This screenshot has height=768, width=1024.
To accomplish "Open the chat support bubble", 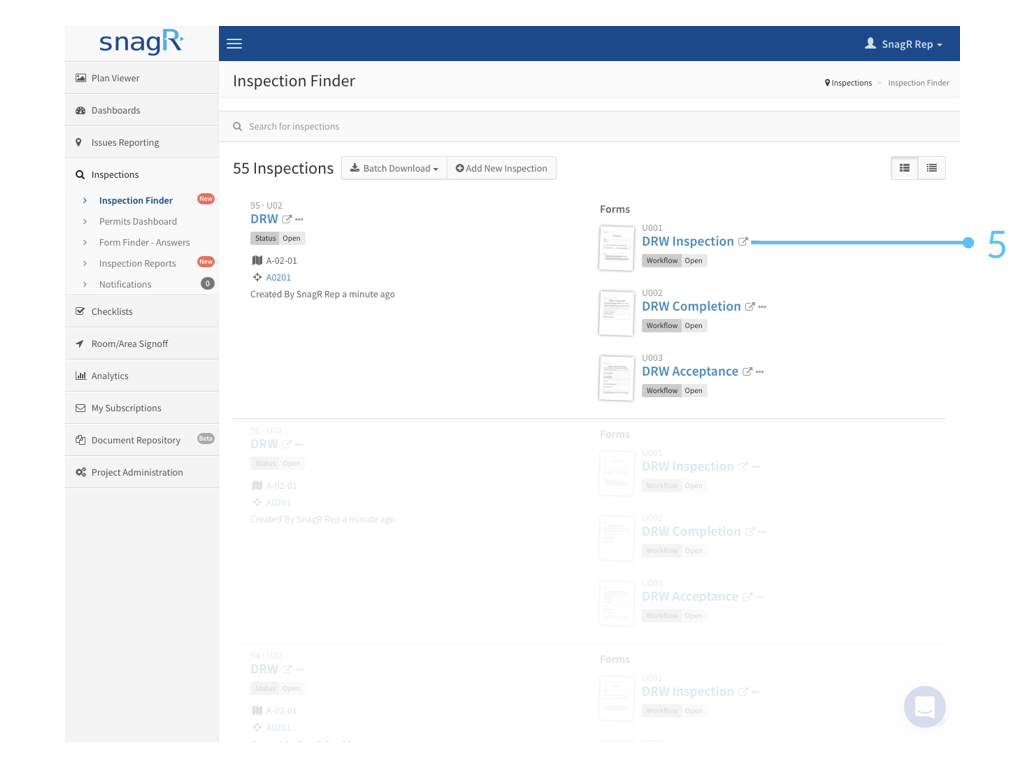I will click(x=925, y=707).
